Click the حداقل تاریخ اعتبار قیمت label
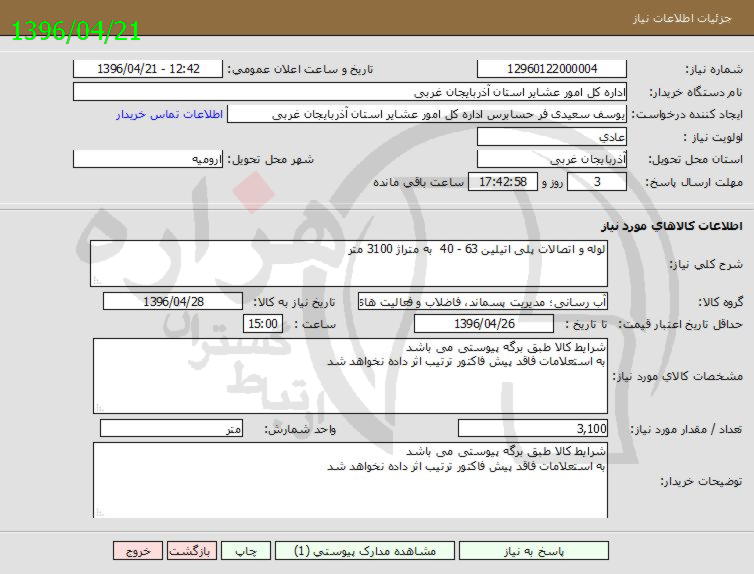754x574 pixels. click(680, 324)
